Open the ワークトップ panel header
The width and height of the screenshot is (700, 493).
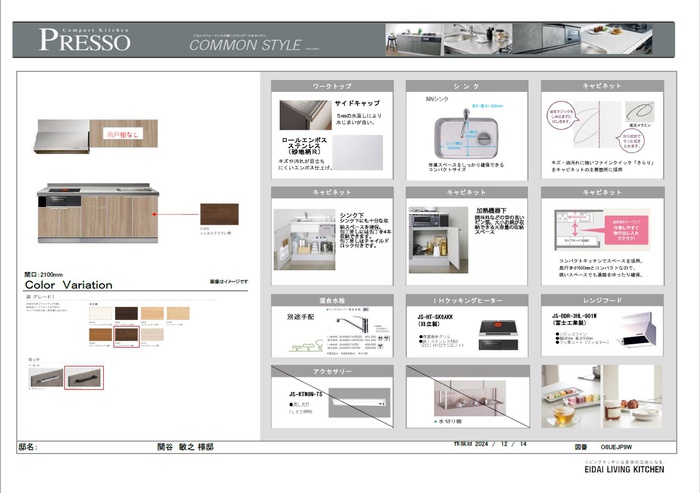coord(332,86)
